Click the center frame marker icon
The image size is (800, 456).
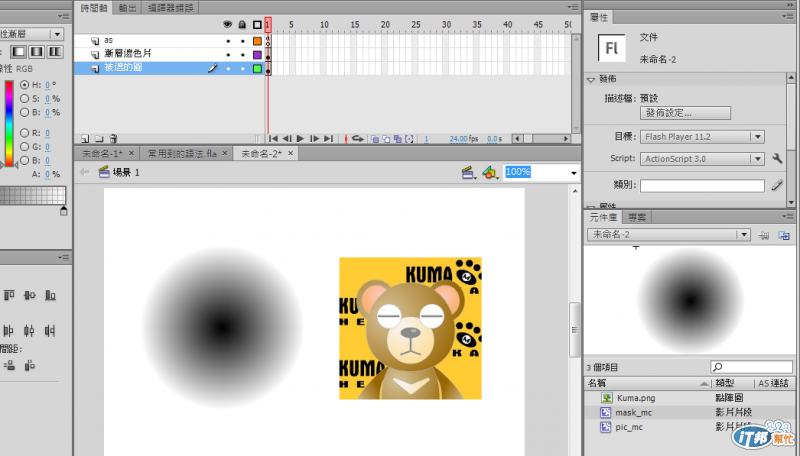[346, 139]
